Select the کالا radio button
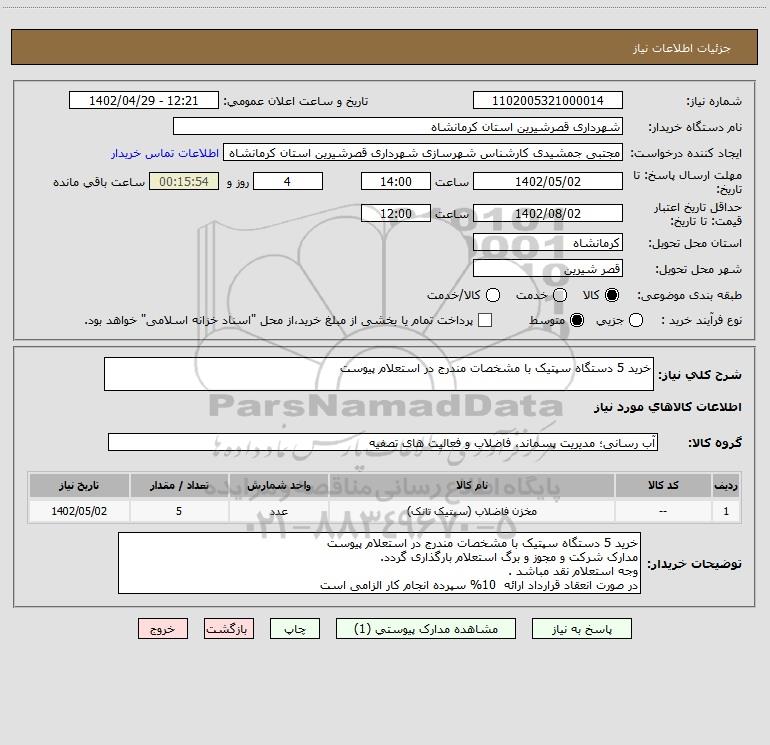770x745 pixels. pos(612,295)
